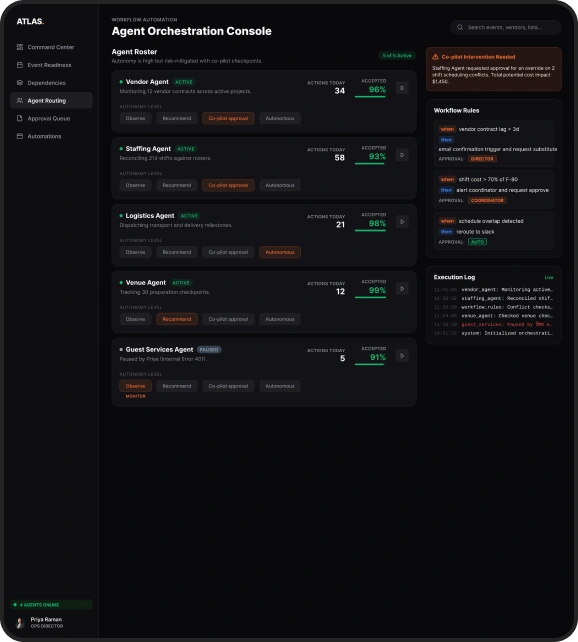
Task: Click the red guest_services log entry
Action: [x=494, y=324]
